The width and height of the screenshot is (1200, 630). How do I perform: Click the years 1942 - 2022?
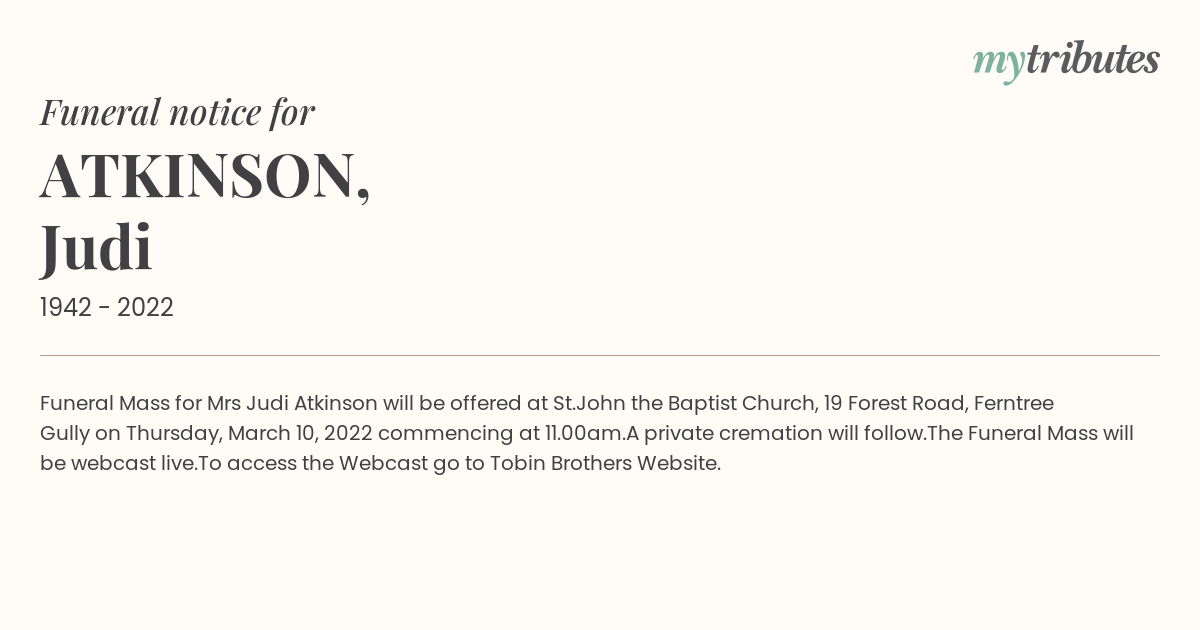[x=107, y=307]
